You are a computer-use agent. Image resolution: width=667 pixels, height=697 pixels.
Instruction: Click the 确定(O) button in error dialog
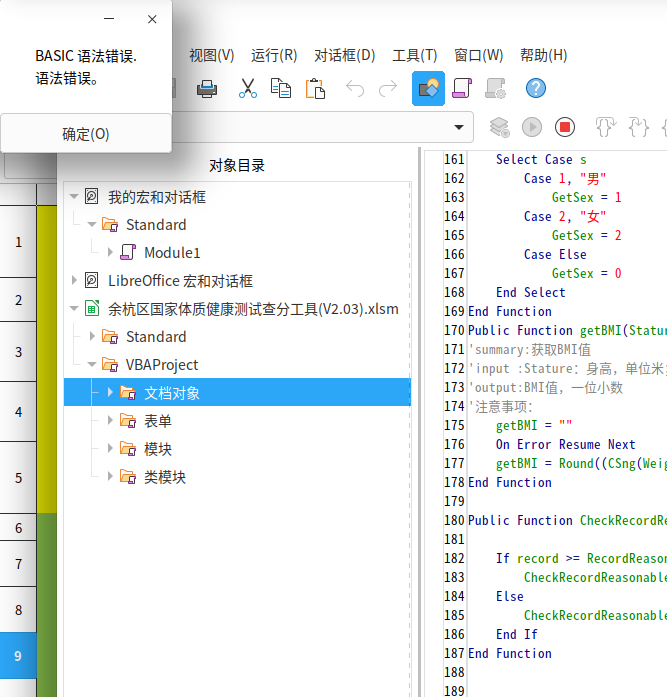click(x=86, y=133)
